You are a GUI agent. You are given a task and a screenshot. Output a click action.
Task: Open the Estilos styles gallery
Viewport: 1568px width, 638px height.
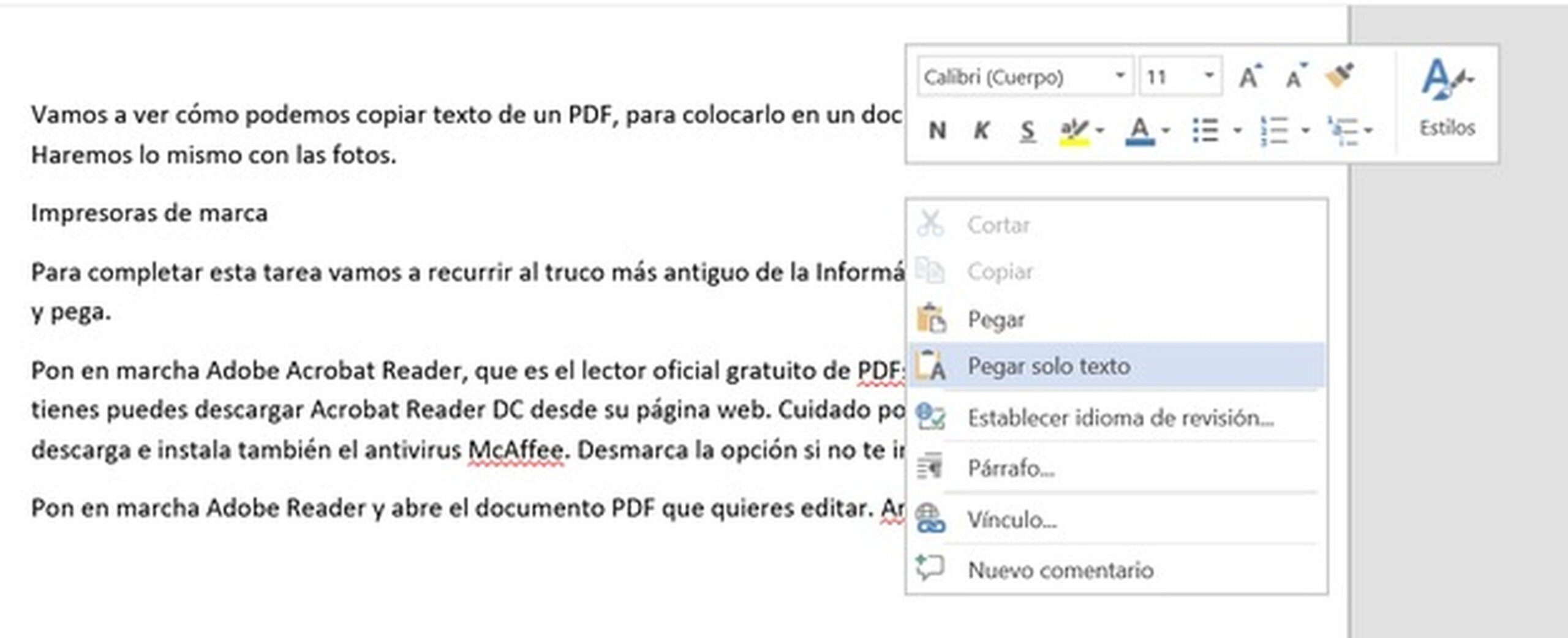(1447, 98)
